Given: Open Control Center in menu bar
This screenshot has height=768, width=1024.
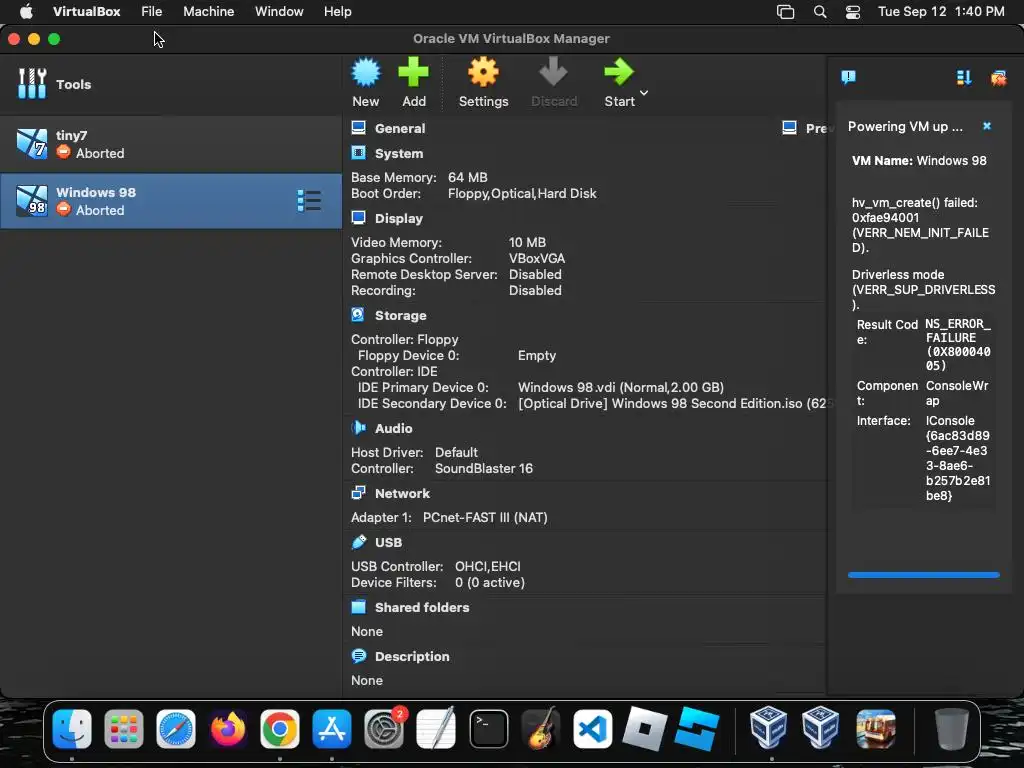Looking at the screenshot, I should [x=853, y=12].
